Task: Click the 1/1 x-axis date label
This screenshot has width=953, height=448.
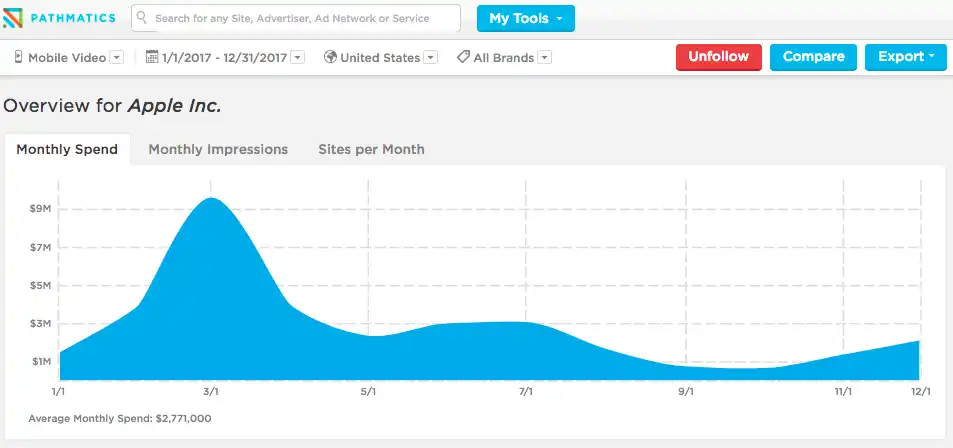Action: pos(58,392)
